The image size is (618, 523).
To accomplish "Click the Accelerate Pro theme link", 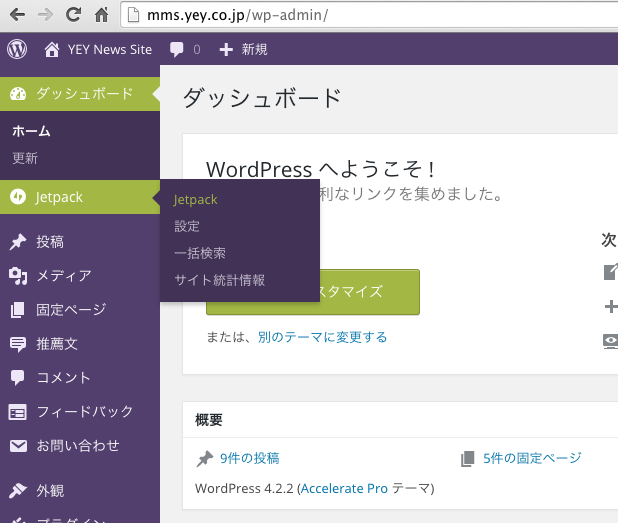I will point(343,489).
